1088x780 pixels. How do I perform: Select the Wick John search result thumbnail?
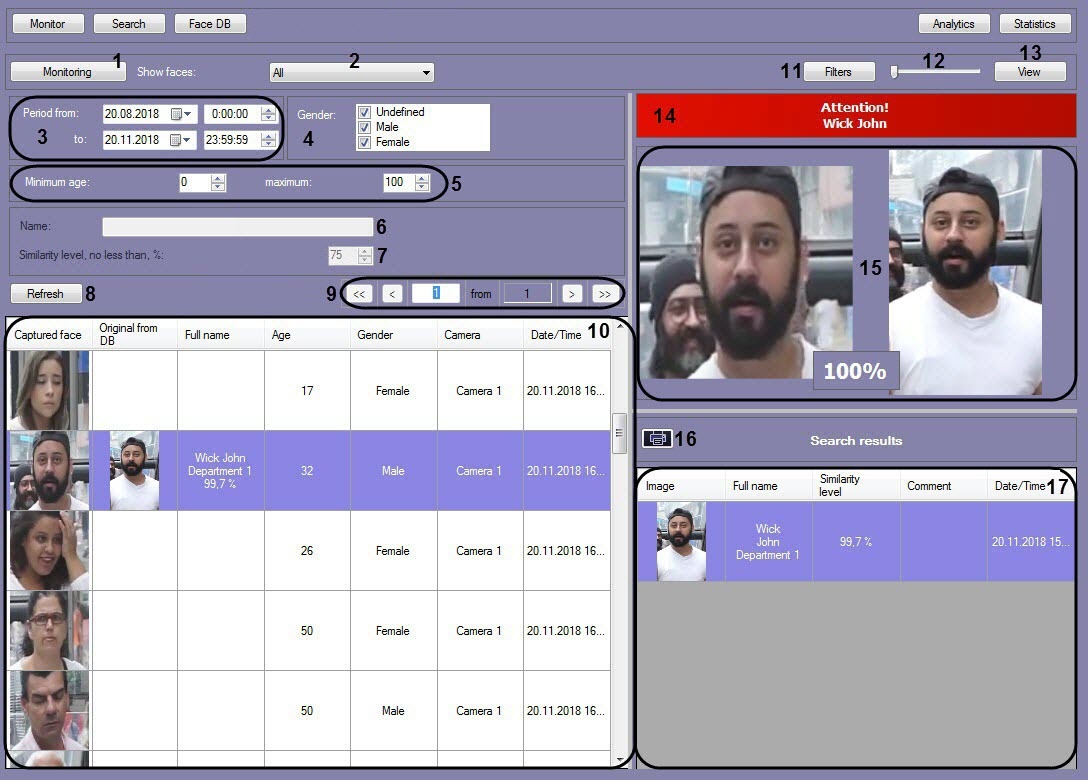[x=681, y=541]
